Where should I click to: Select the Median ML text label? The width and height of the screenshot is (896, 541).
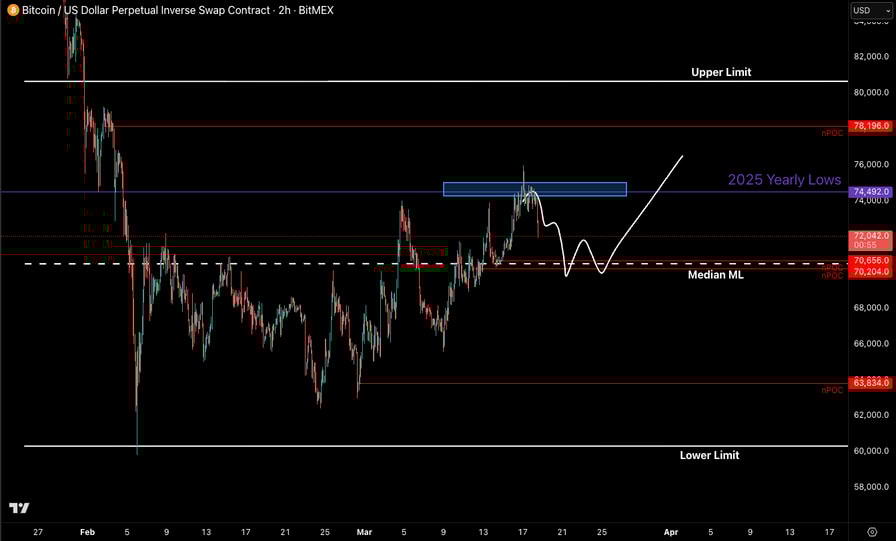tap(715, 274)
